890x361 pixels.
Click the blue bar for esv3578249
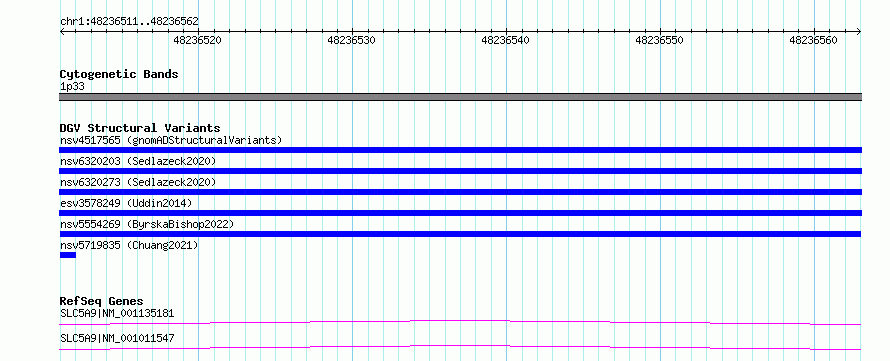[x=460, y=213]
